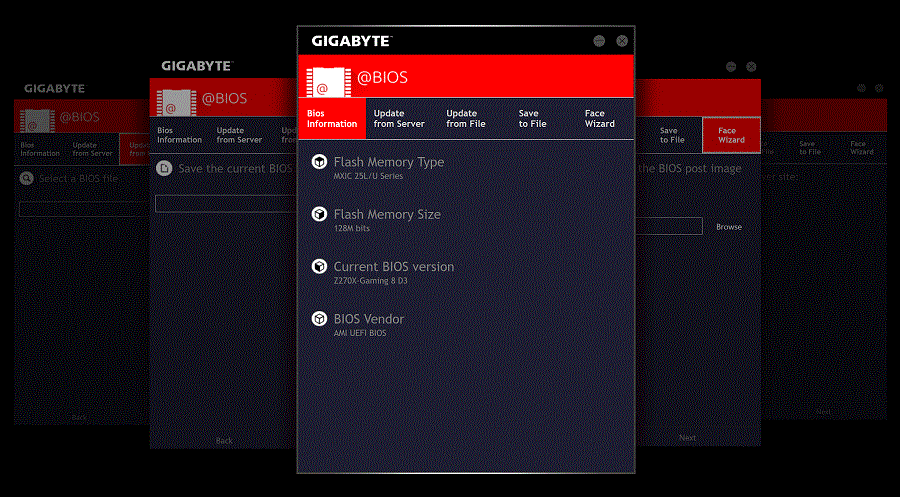Click the Current BIOS version heading

(x=394, y=266)
